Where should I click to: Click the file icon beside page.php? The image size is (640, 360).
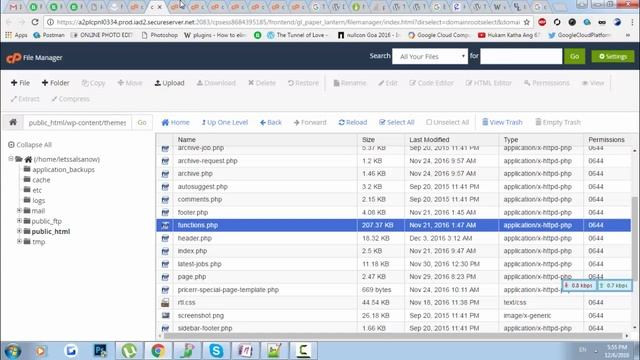165,277
